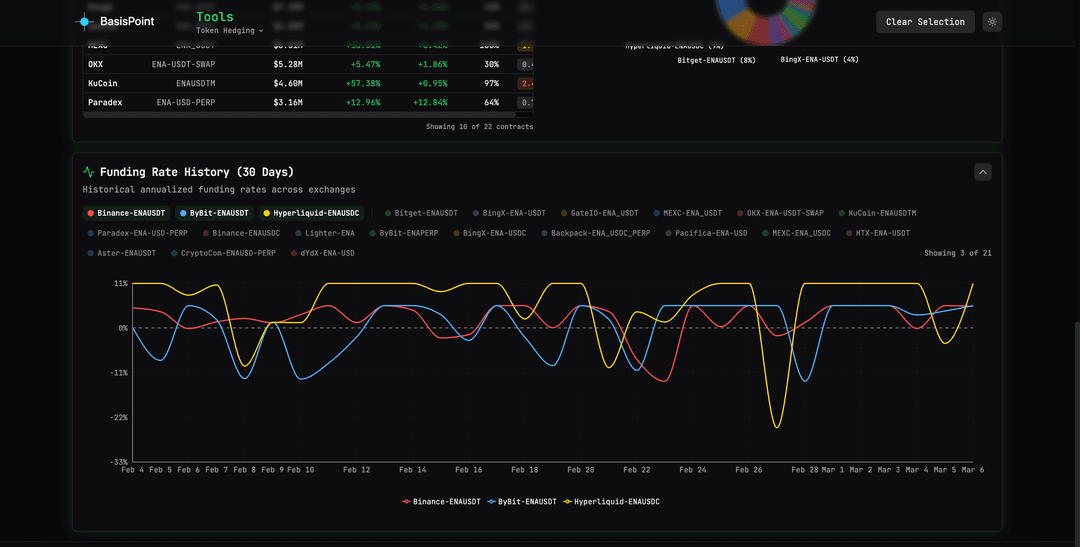This screenshot has height=547, width=1080.
Task: Enable the Bitget-ENAUSDT series chip
Action: pyautogui.click(x=420, y=213)
